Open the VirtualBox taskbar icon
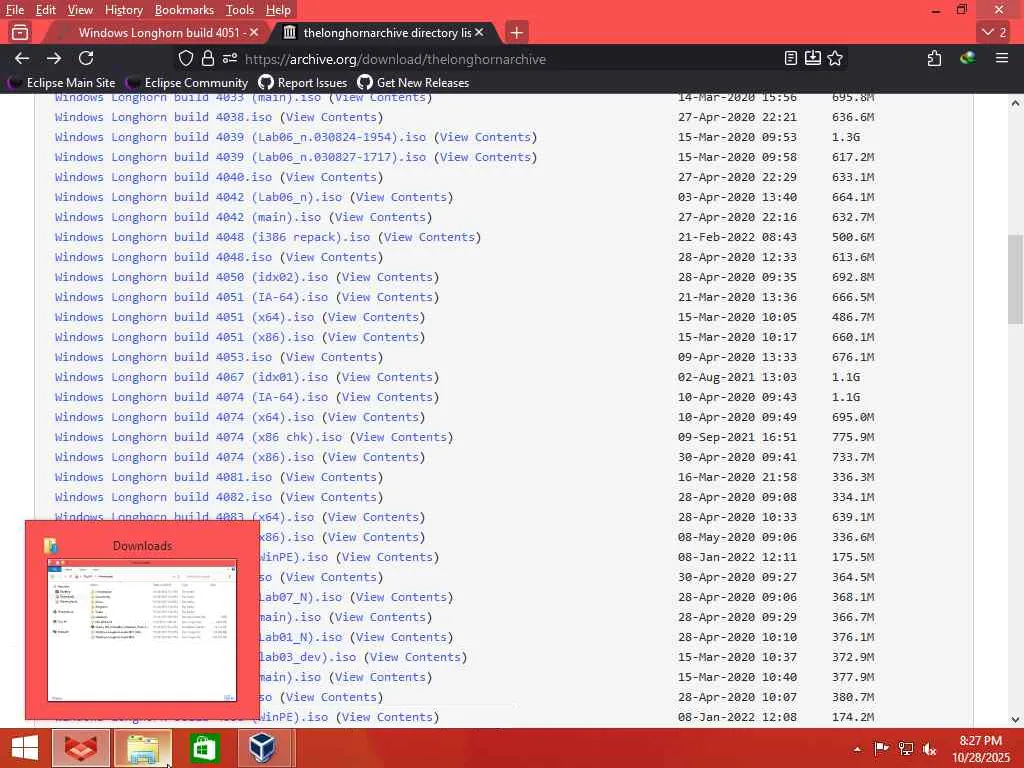 click(263, 748)
